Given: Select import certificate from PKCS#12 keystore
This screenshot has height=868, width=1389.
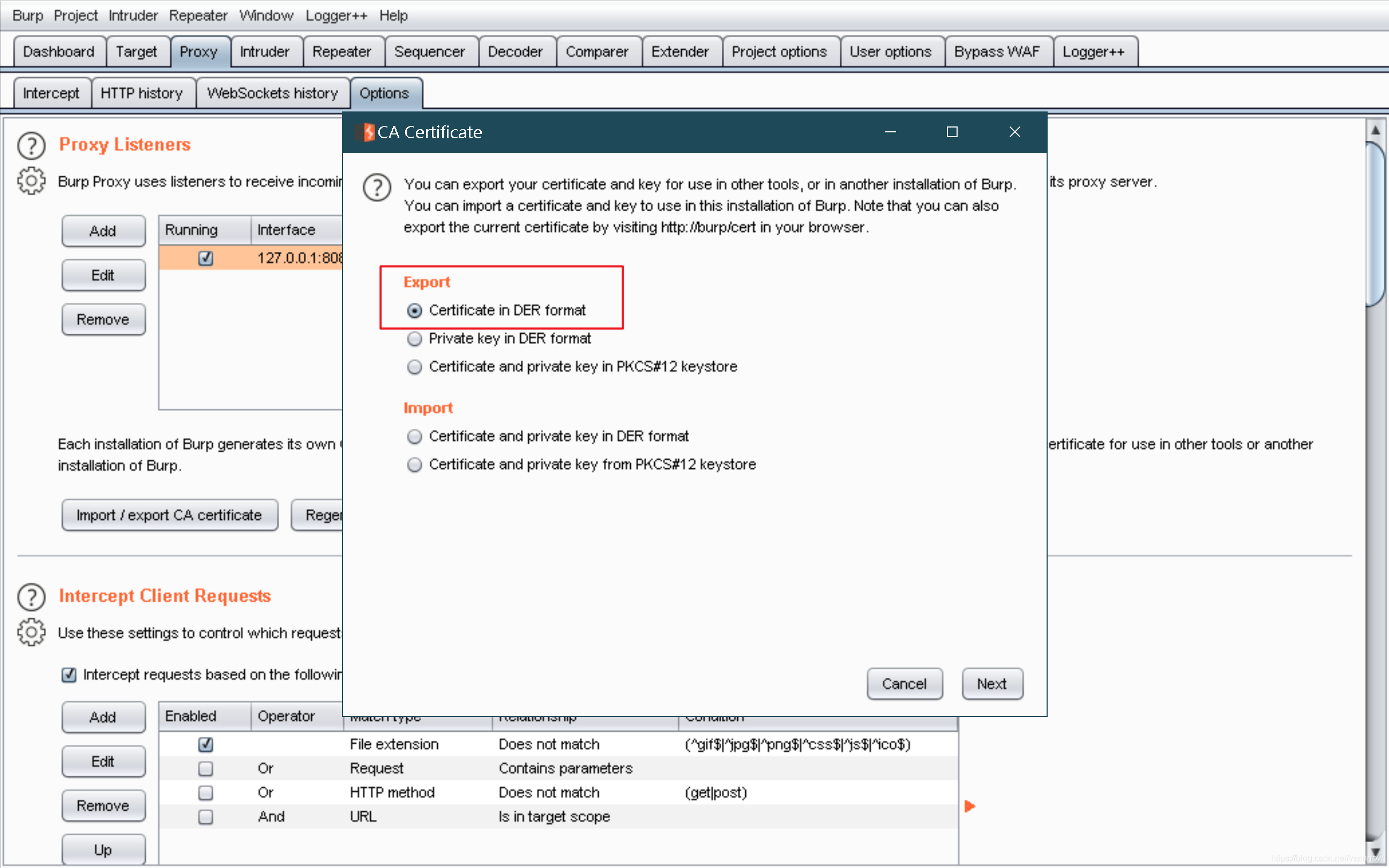Looking at the screenshot, I should click(414, 465).
